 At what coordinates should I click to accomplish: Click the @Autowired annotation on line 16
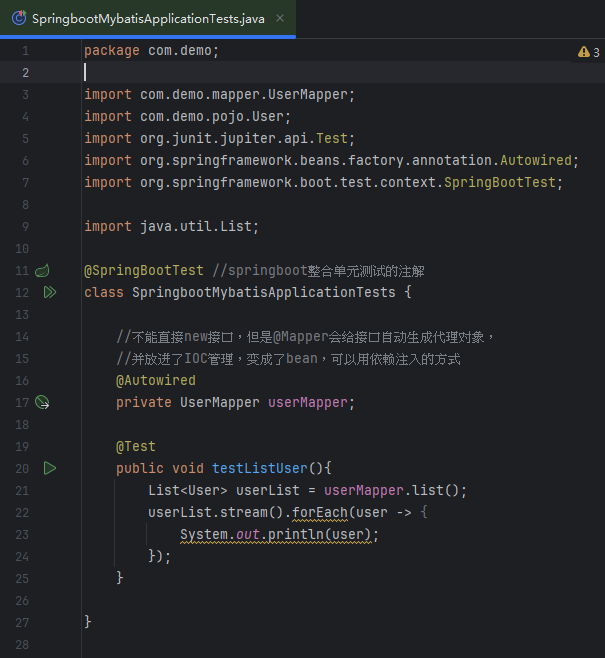156,381
